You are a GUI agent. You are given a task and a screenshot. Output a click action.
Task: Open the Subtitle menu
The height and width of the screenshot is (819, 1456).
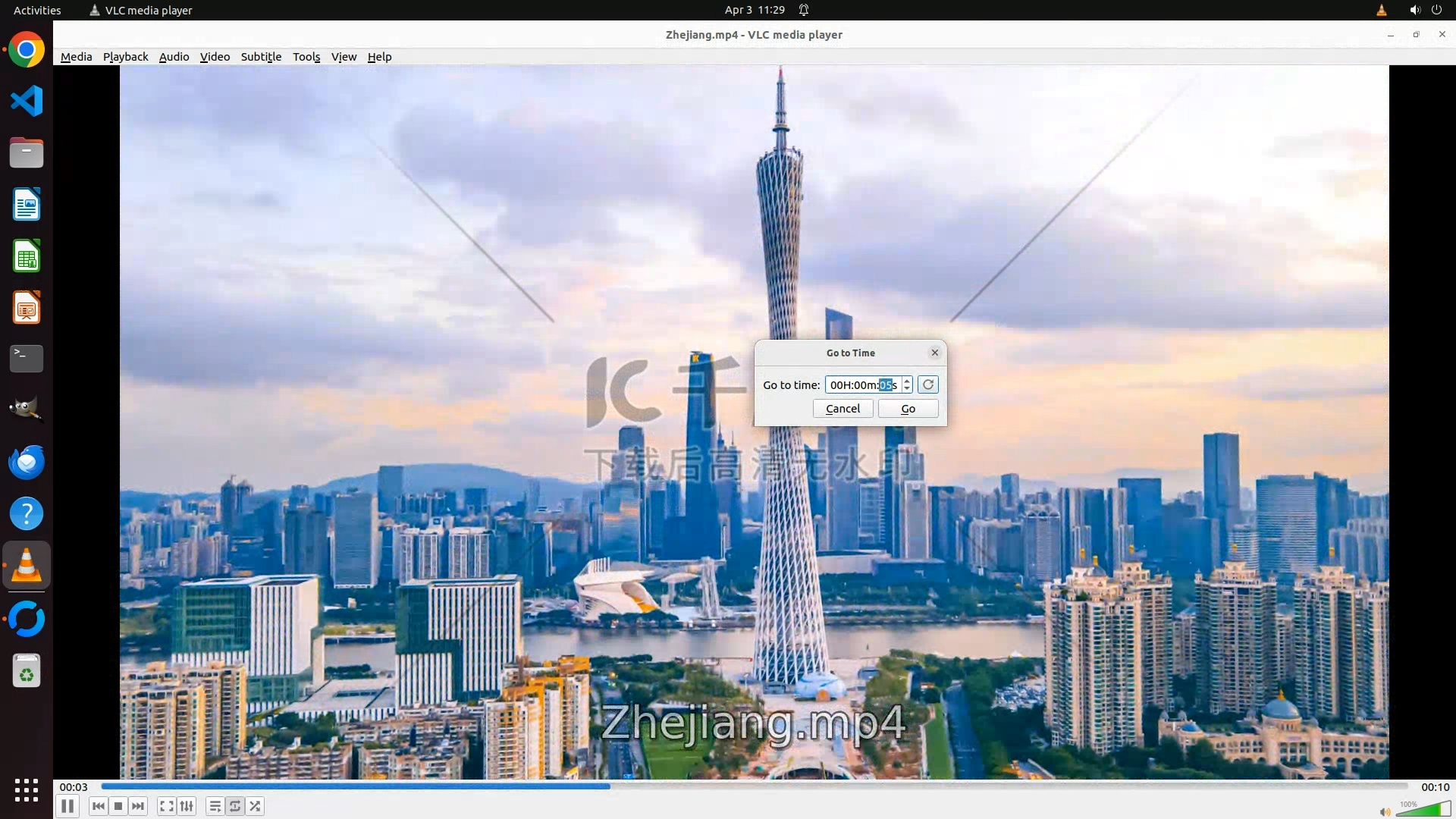click(261, 57)
